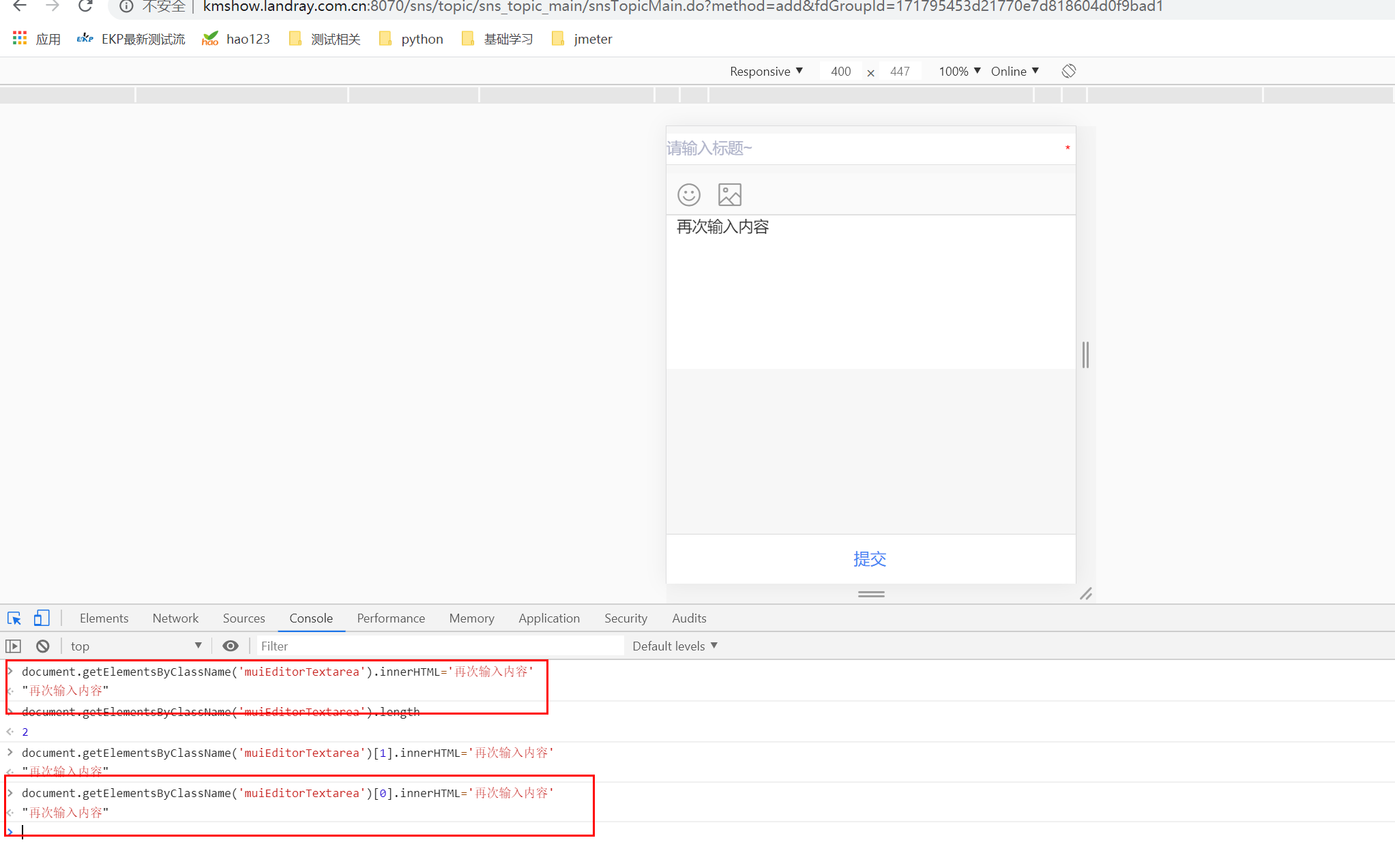Image resolution: width=1395 pixels, height=868 pixels.
Task: Expand the Default levels dropdown
Action: coord(675,646)
